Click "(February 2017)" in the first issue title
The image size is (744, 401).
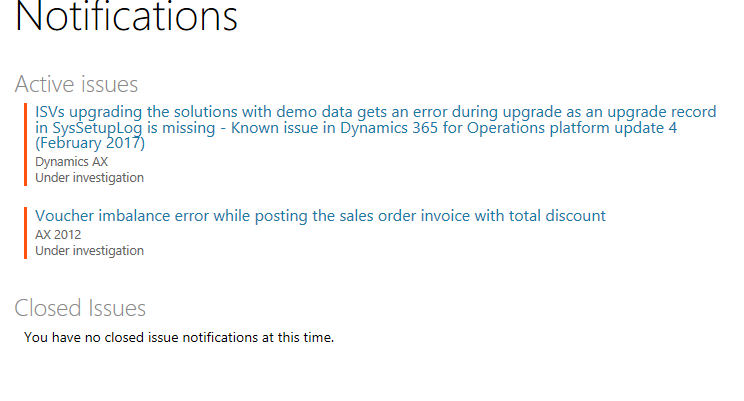click(90, 143)
